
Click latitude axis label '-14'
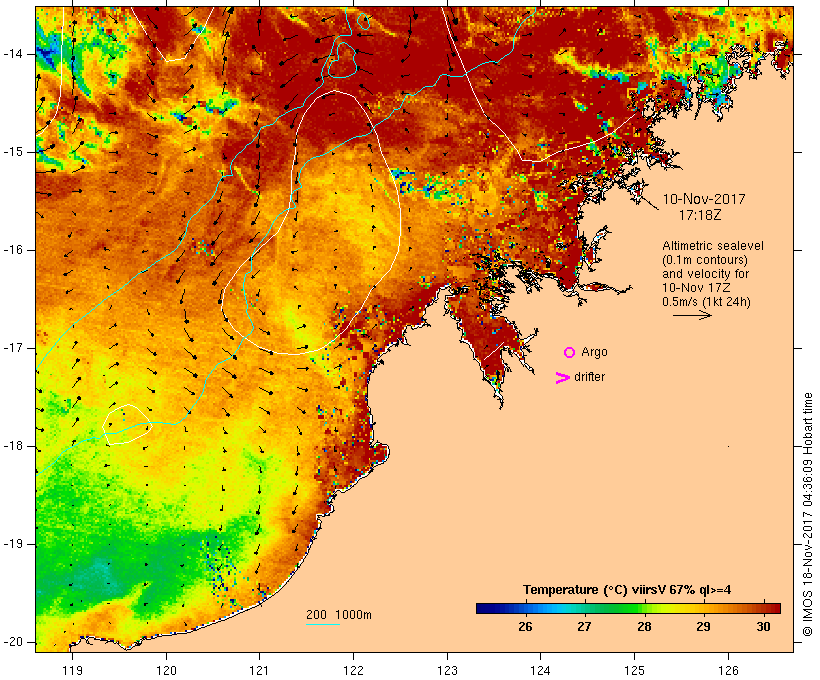pyautogui.click(x=13, y=54)
